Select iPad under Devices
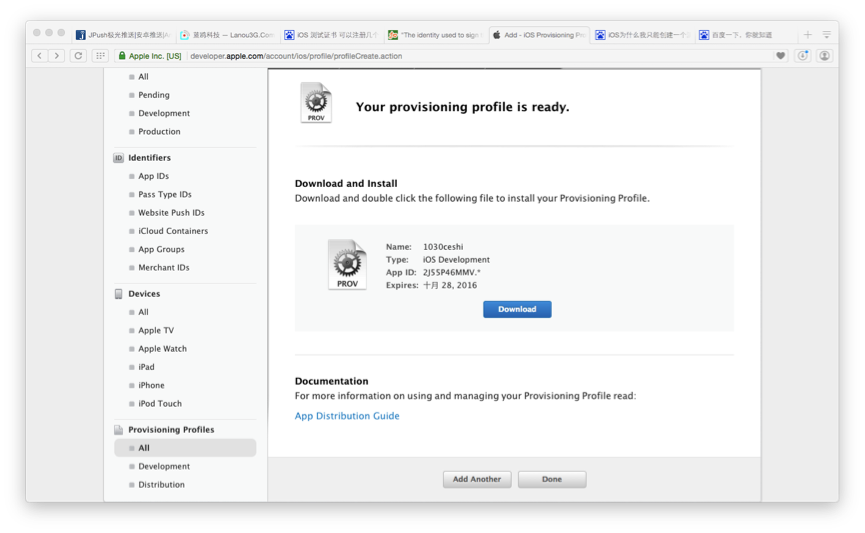865x533 pixels. (x=146, y=367)
